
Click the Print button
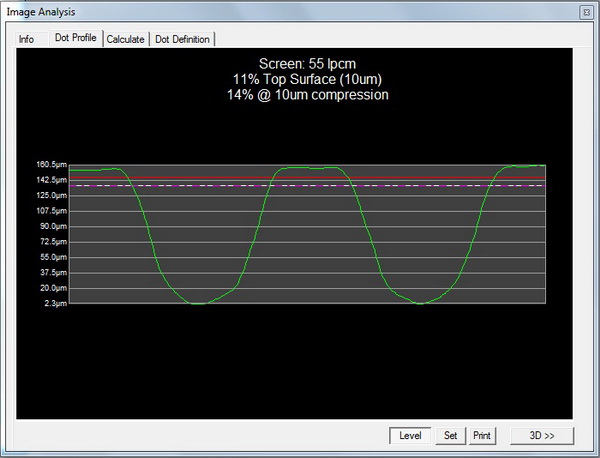pyautogui.click(x=482, y=435)
